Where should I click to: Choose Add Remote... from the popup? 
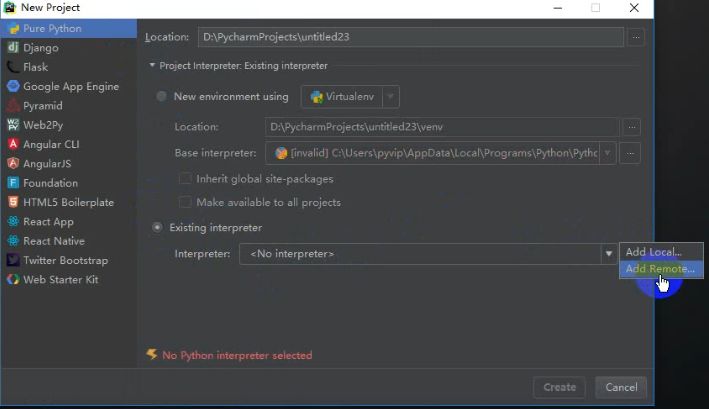(x=661, y=269)
